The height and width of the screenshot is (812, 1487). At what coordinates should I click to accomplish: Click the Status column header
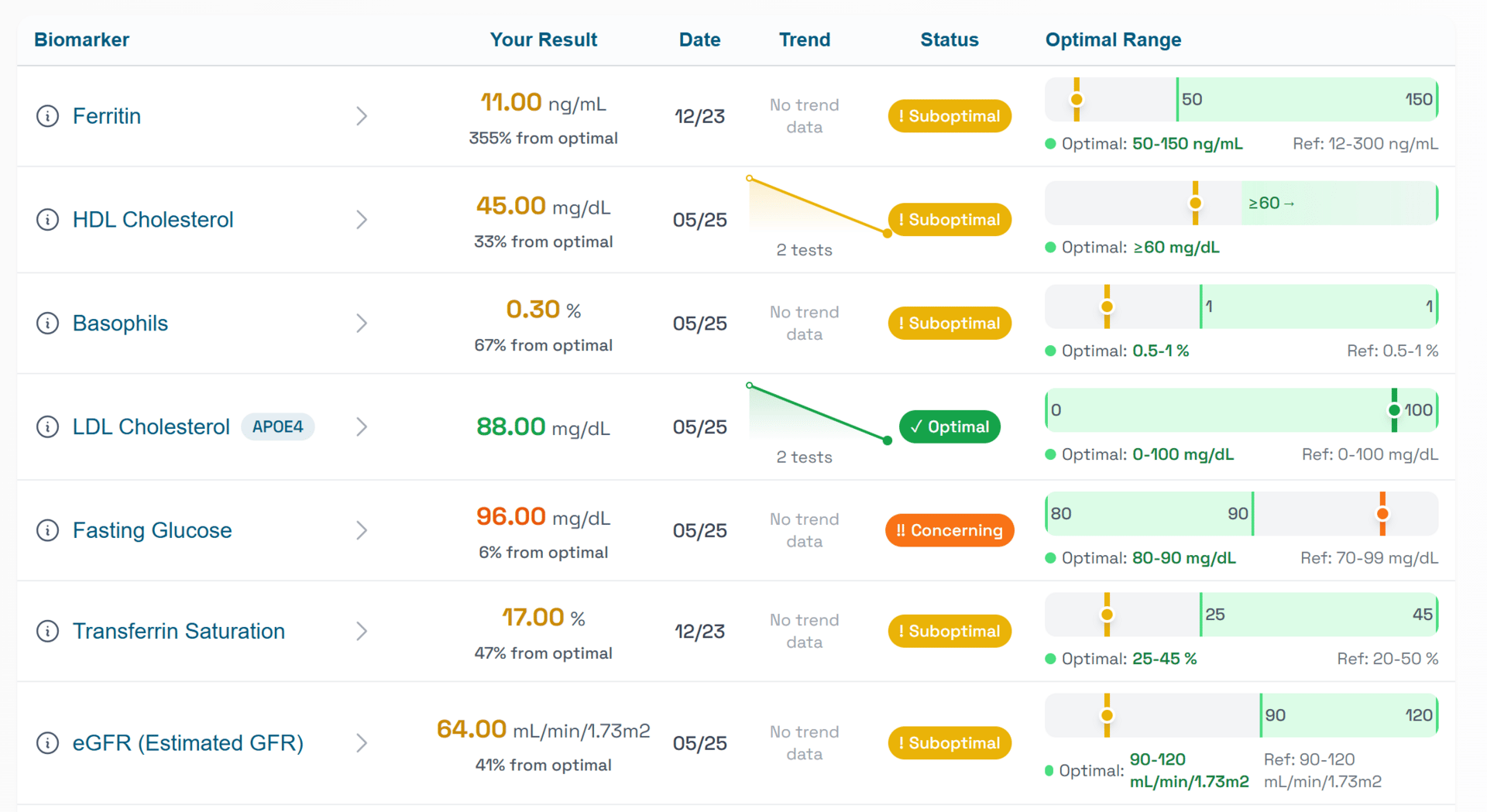(x=949, y=39)
